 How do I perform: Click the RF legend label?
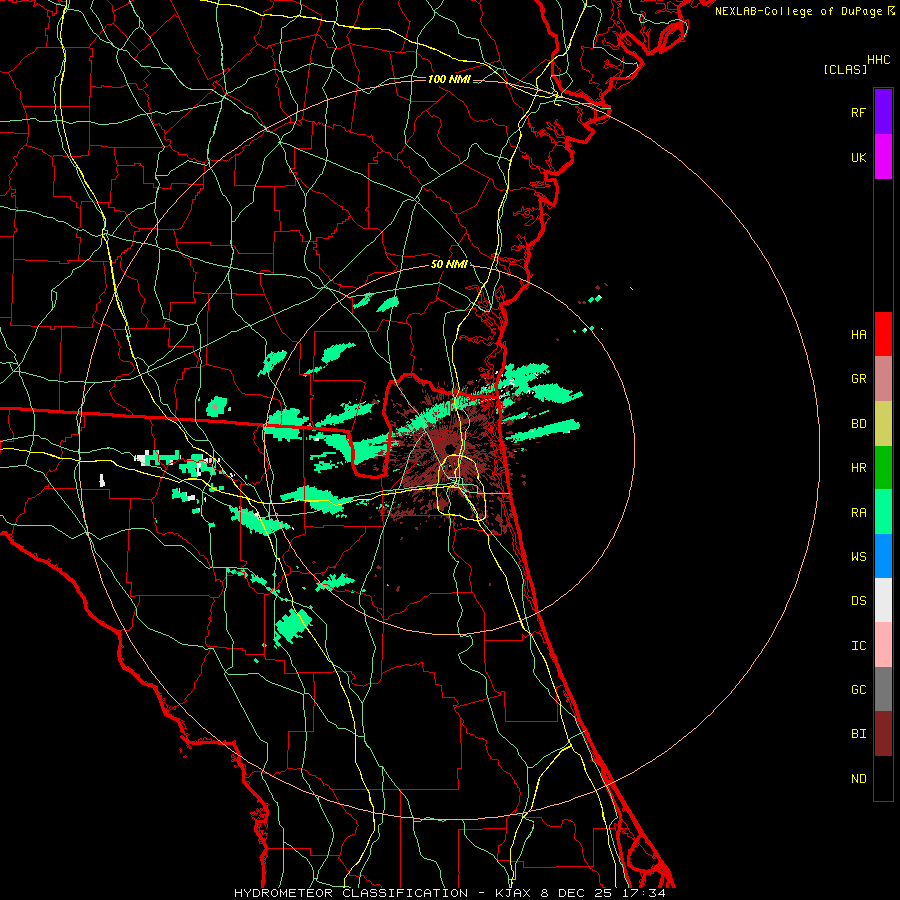click(858, 113)
